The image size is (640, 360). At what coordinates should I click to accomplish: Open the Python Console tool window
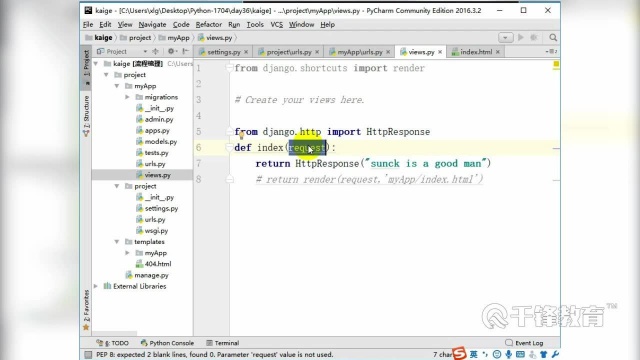coord(167,343)
